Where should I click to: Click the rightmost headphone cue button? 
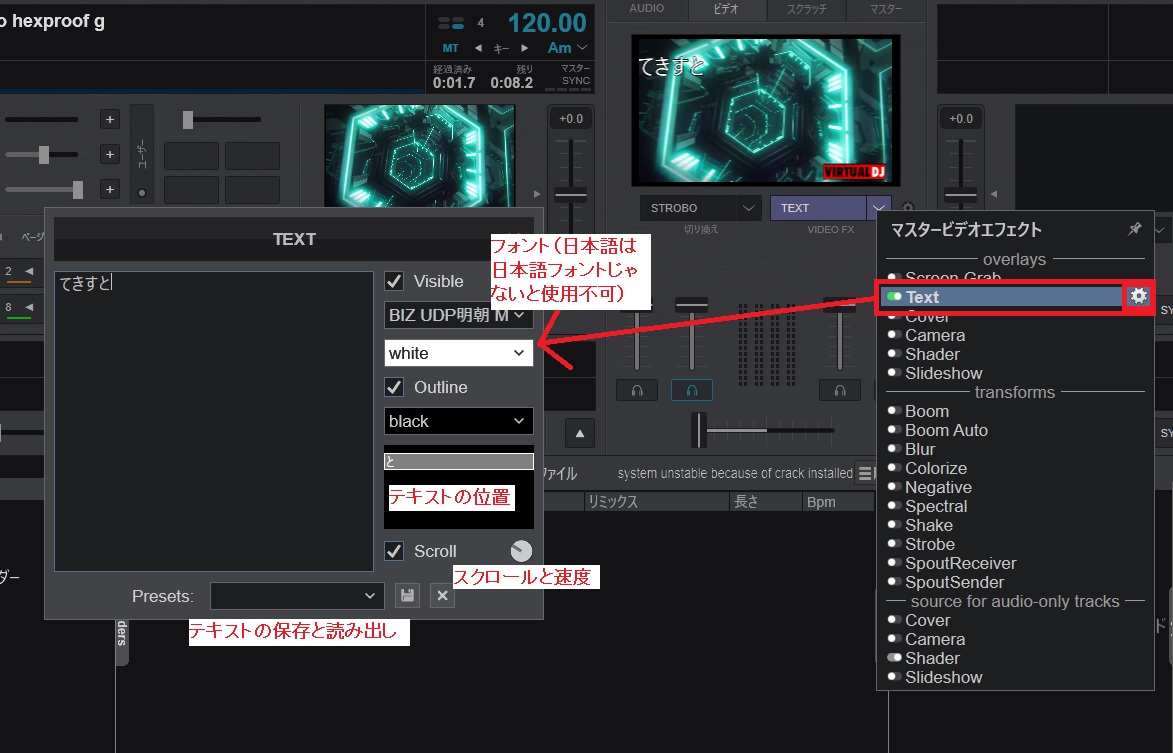pos(839,390)
